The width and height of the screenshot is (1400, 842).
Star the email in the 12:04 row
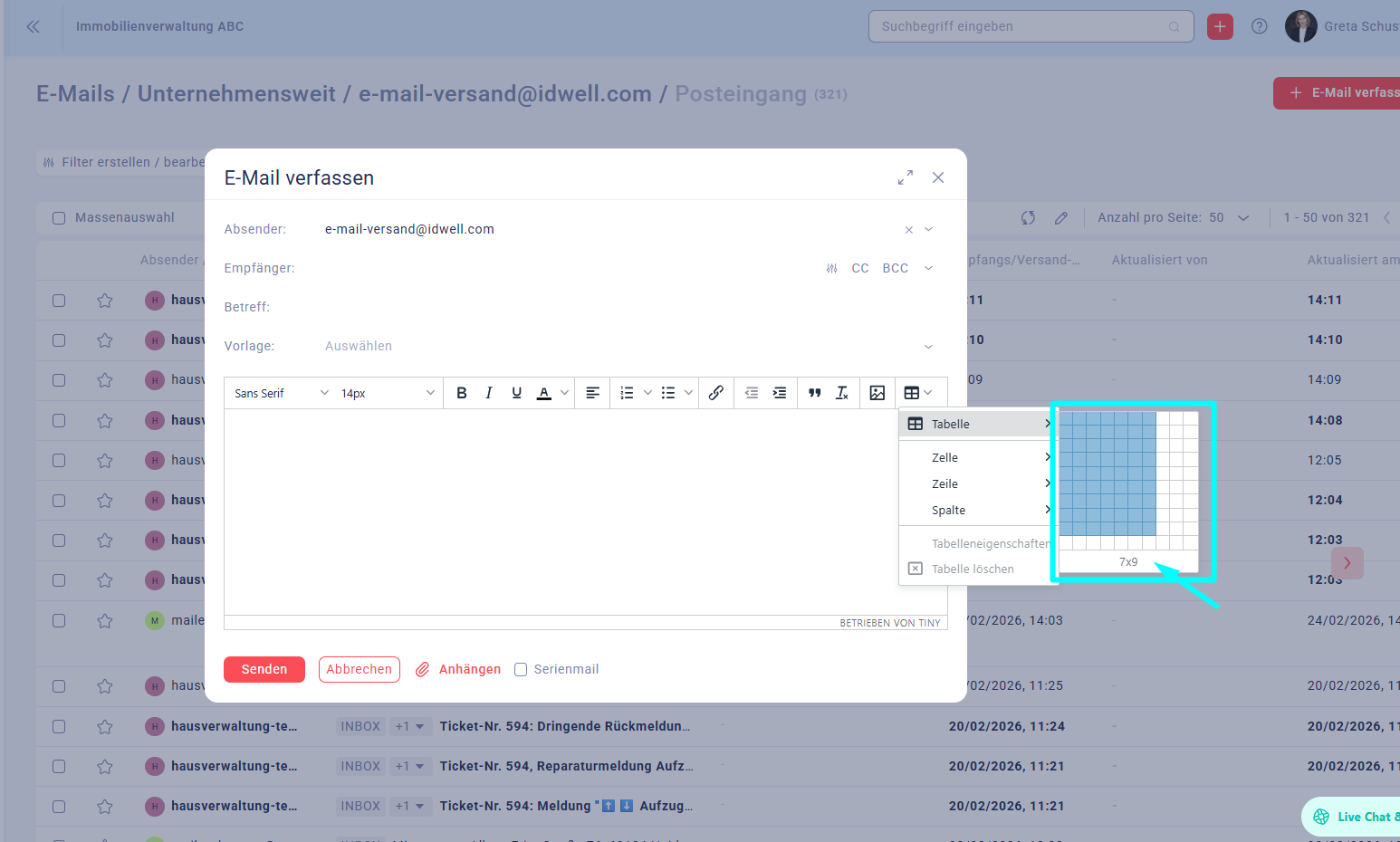point(105,501)
